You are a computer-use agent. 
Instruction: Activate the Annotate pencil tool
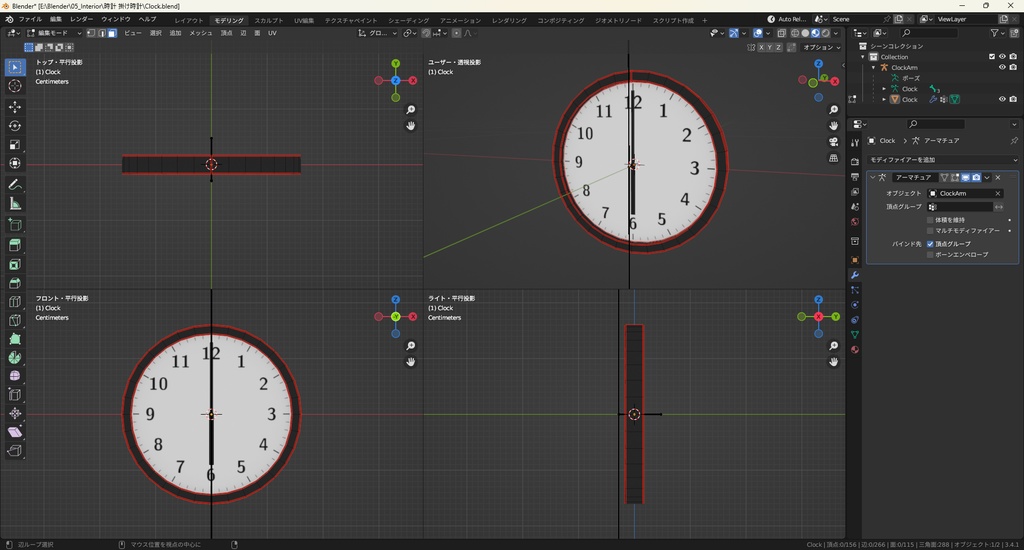(15, 185)
